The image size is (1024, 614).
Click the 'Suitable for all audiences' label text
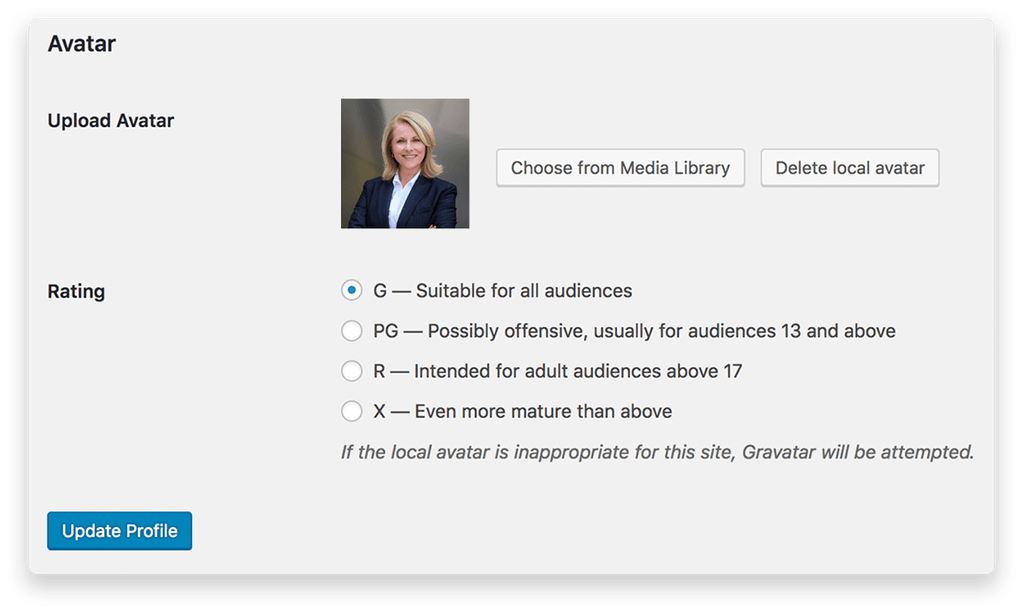click(x=524, y=291)
